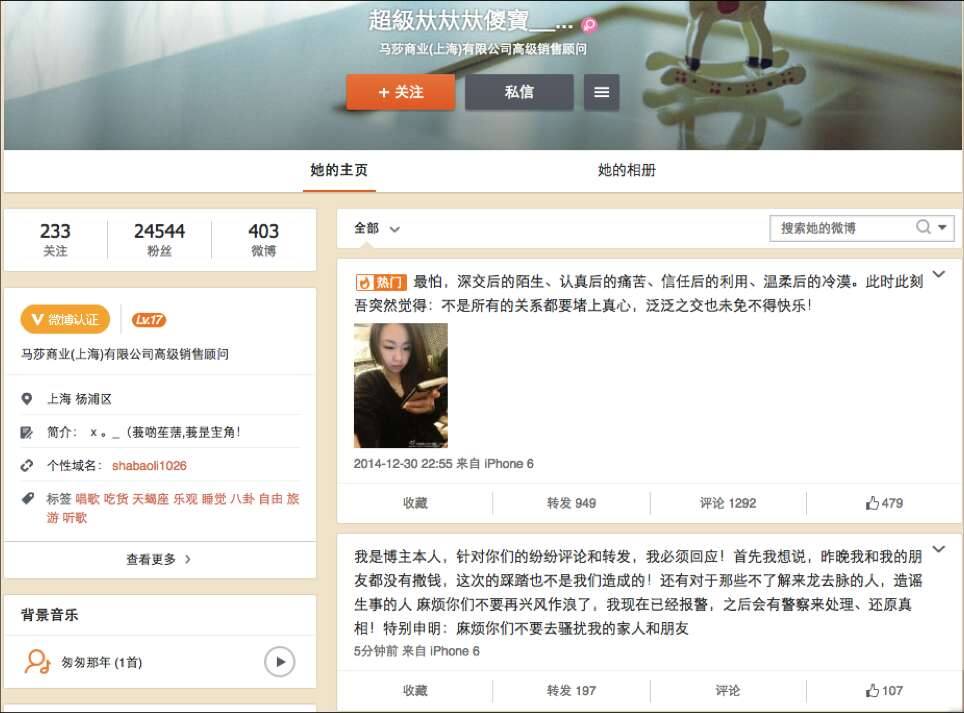Open chevron menu on the 我是博主本人 post
This screenshot has width=964, height=713.
coord(939,549)
